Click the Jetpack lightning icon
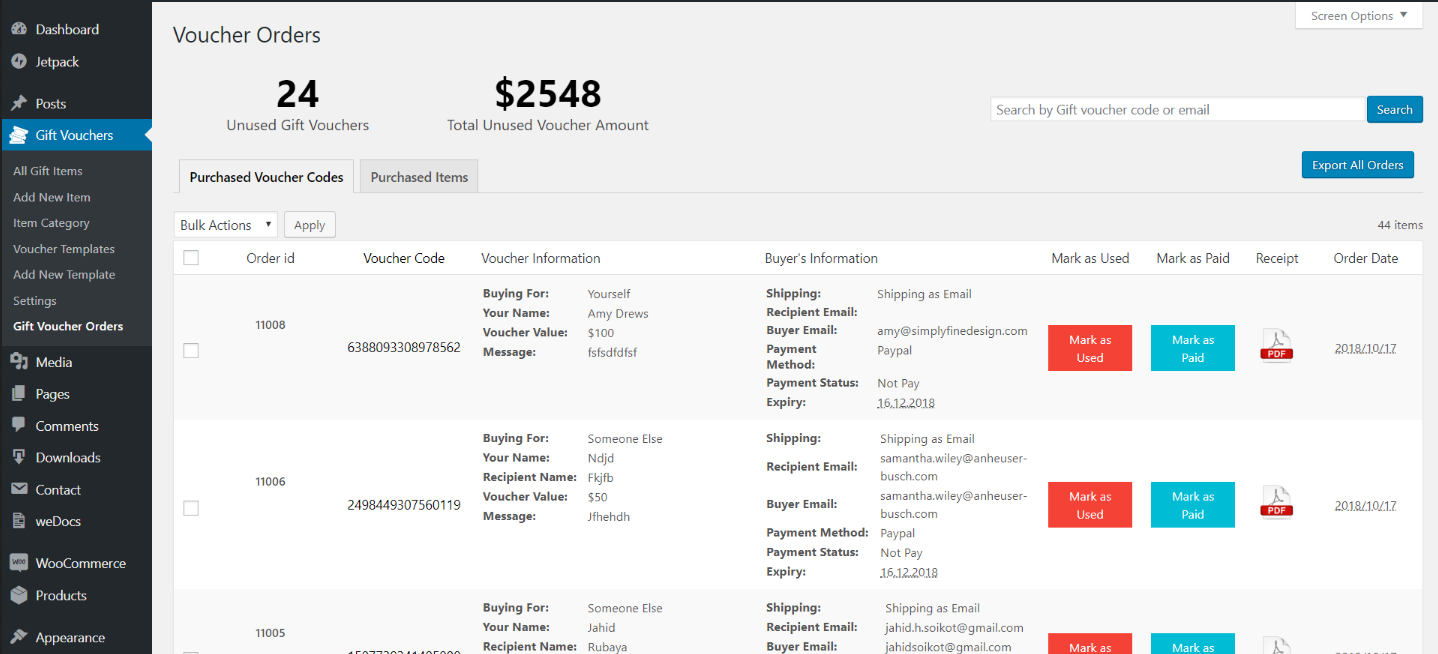1438x654 pixels. click(x=18, y=62)
